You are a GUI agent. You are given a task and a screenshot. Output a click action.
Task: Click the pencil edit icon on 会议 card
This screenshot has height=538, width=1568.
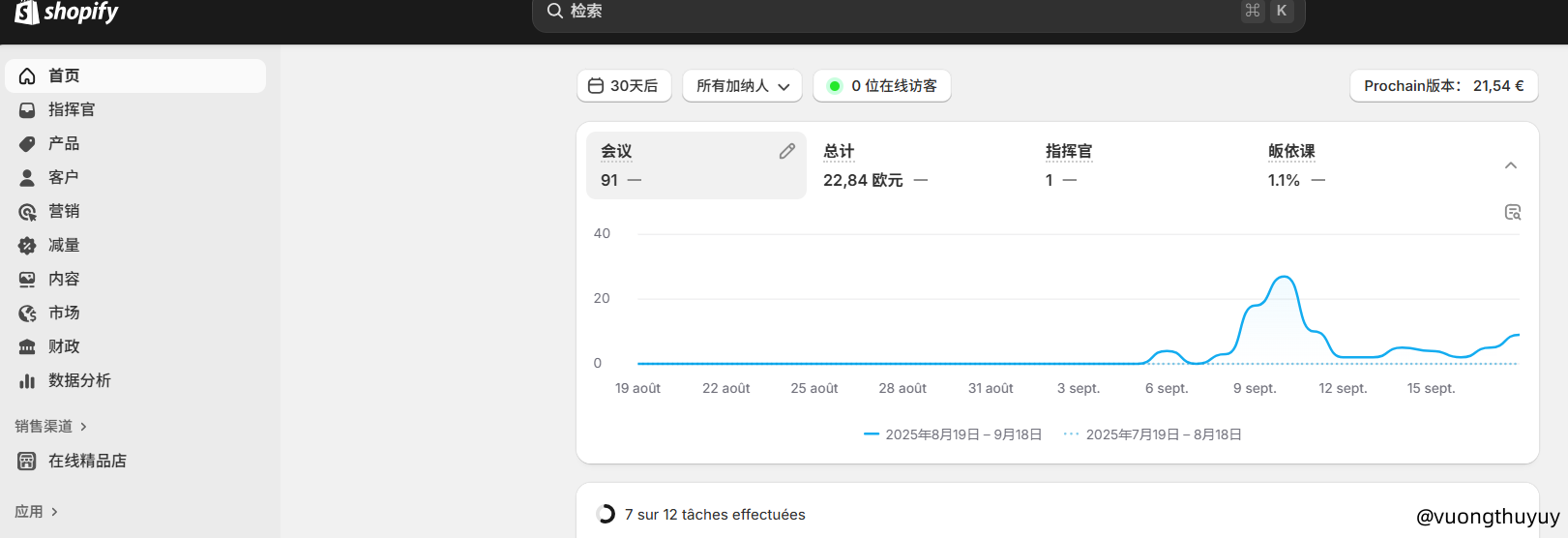787,151
